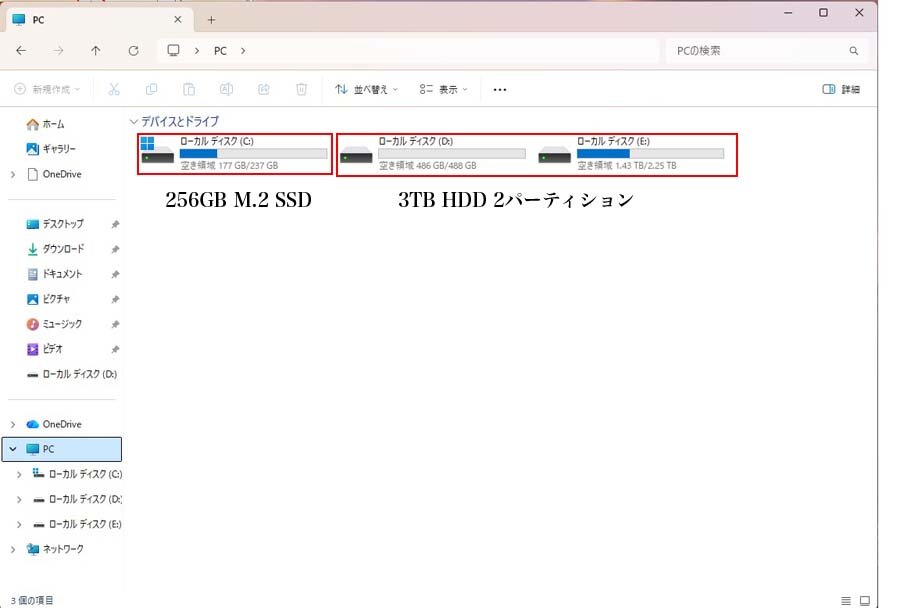Expand ローカル ディスク (E:) in tree
The height and width of the screenshot is (608, 900).
click(x=19, y=524)
